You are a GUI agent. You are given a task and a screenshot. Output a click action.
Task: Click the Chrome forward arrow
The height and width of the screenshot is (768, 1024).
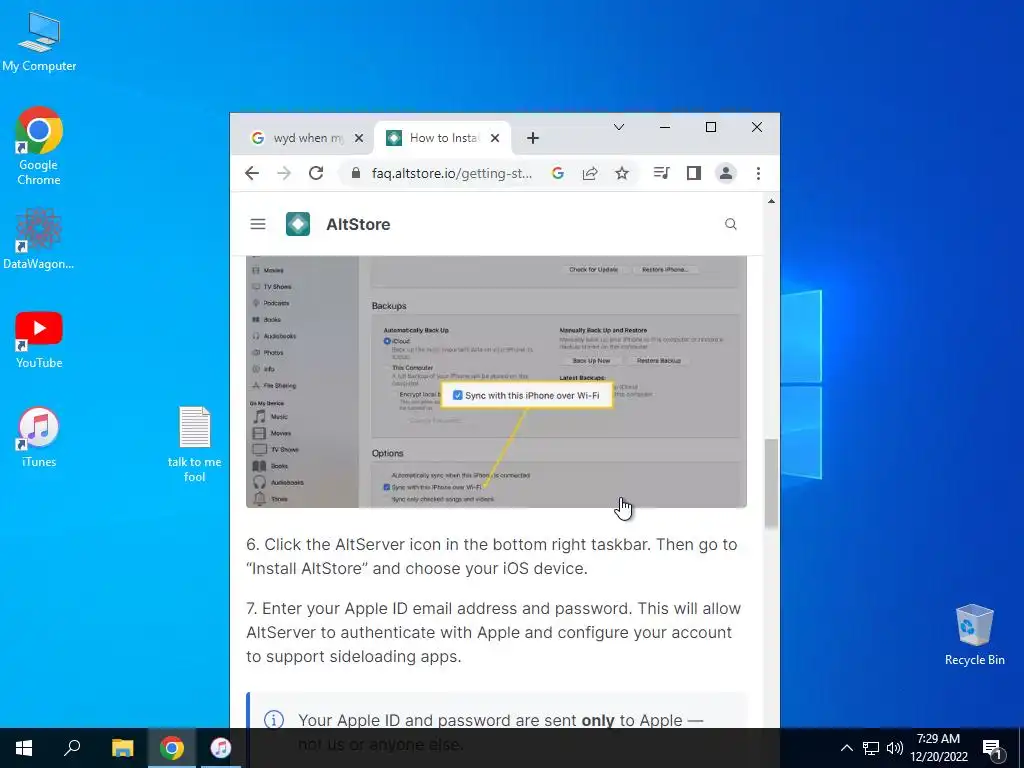coord(284,173)
